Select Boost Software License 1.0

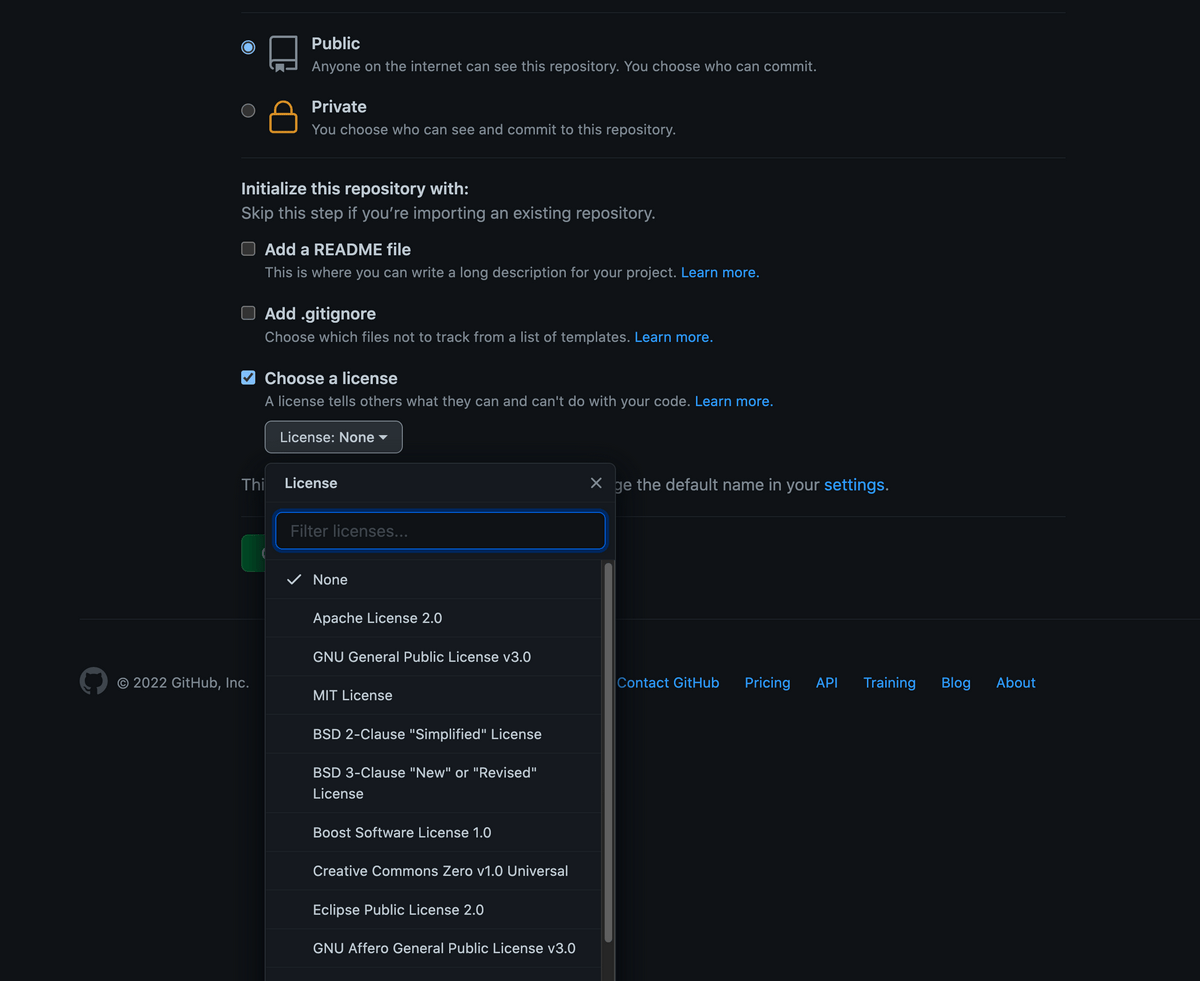(x=401, y=832)
